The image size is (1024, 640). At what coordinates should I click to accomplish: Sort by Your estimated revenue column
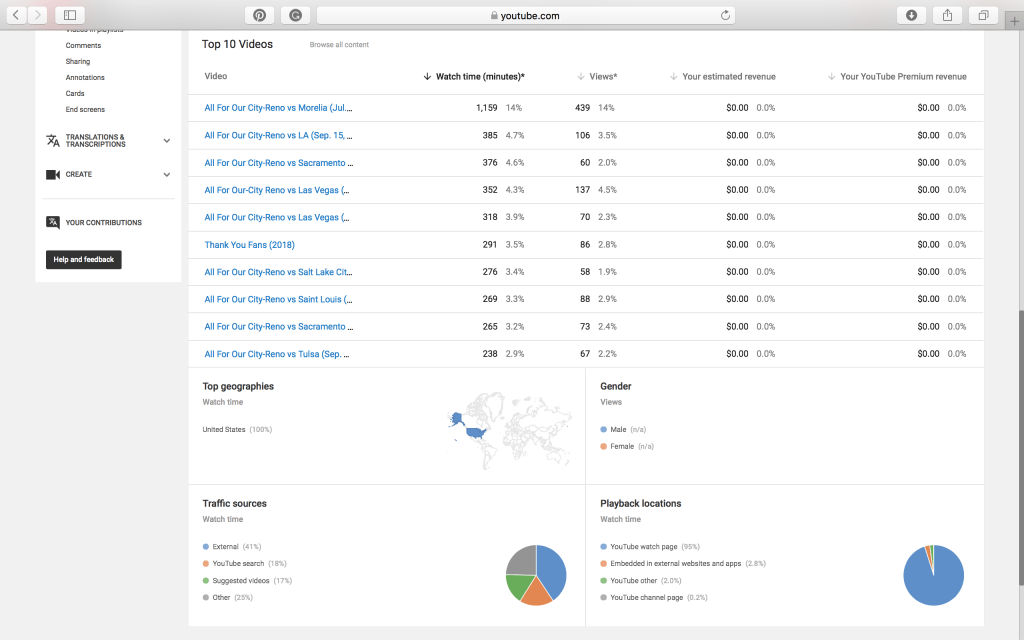coord(728,76)
